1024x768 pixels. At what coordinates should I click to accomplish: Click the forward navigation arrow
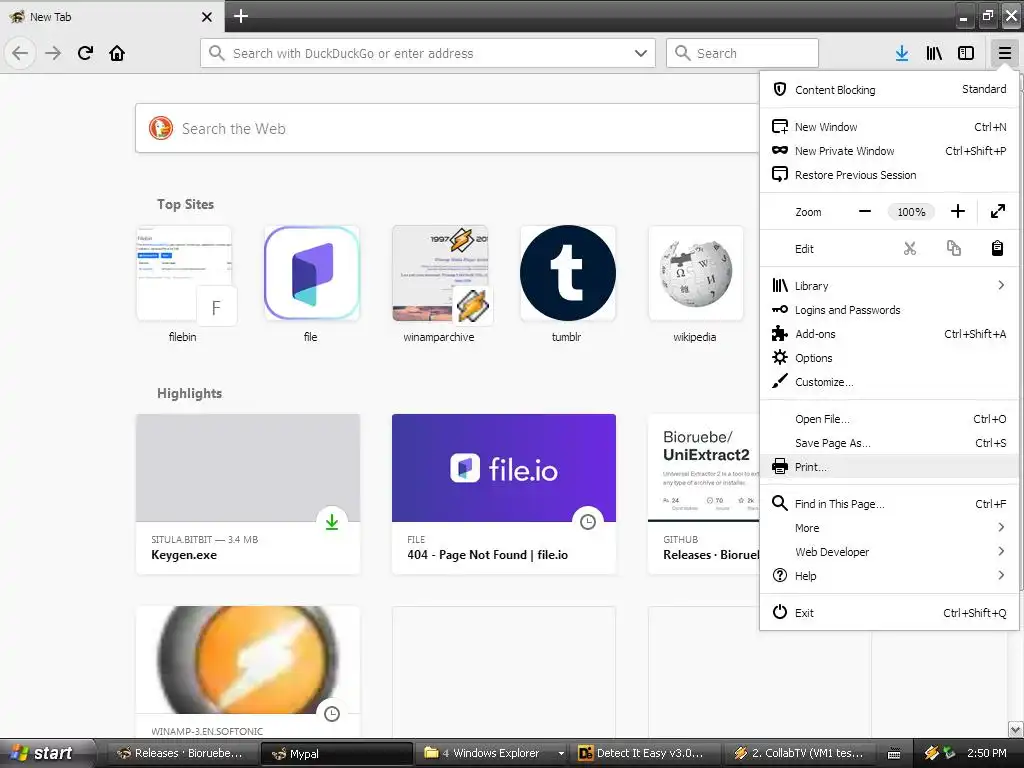pyautogui.click(x=53, y=53)
